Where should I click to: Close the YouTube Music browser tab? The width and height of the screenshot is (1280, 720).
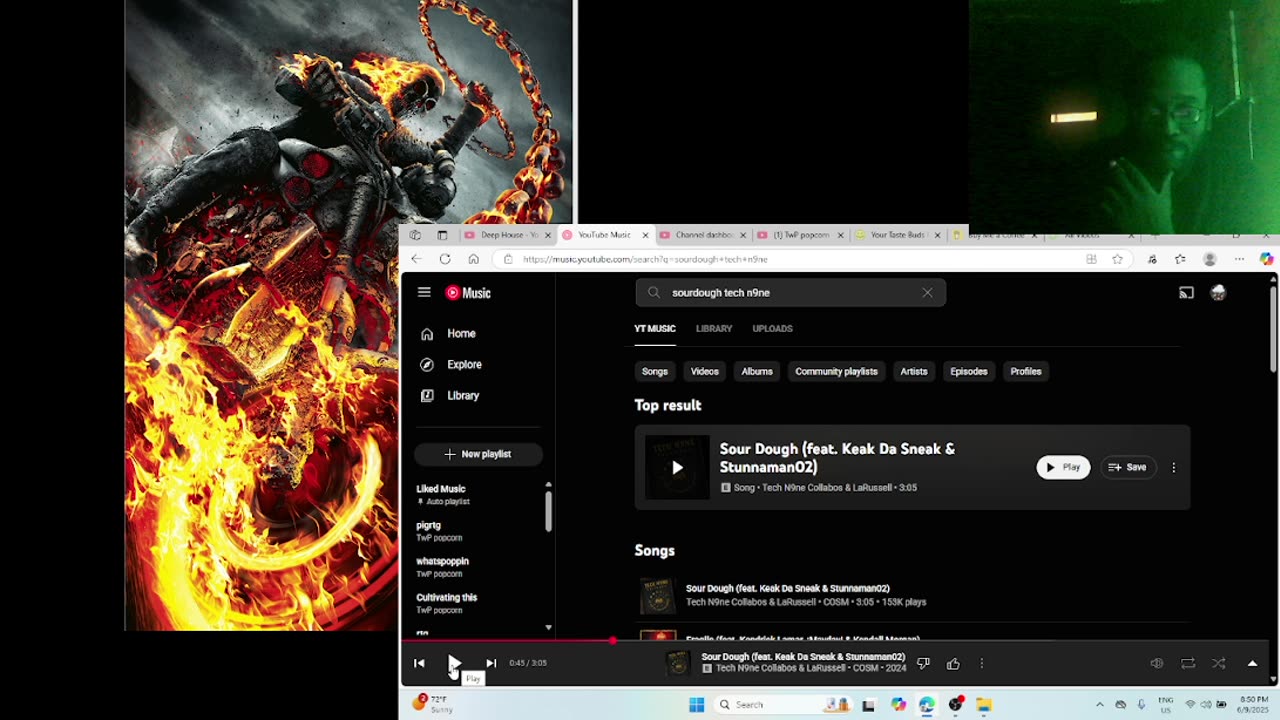click(645, 235)
